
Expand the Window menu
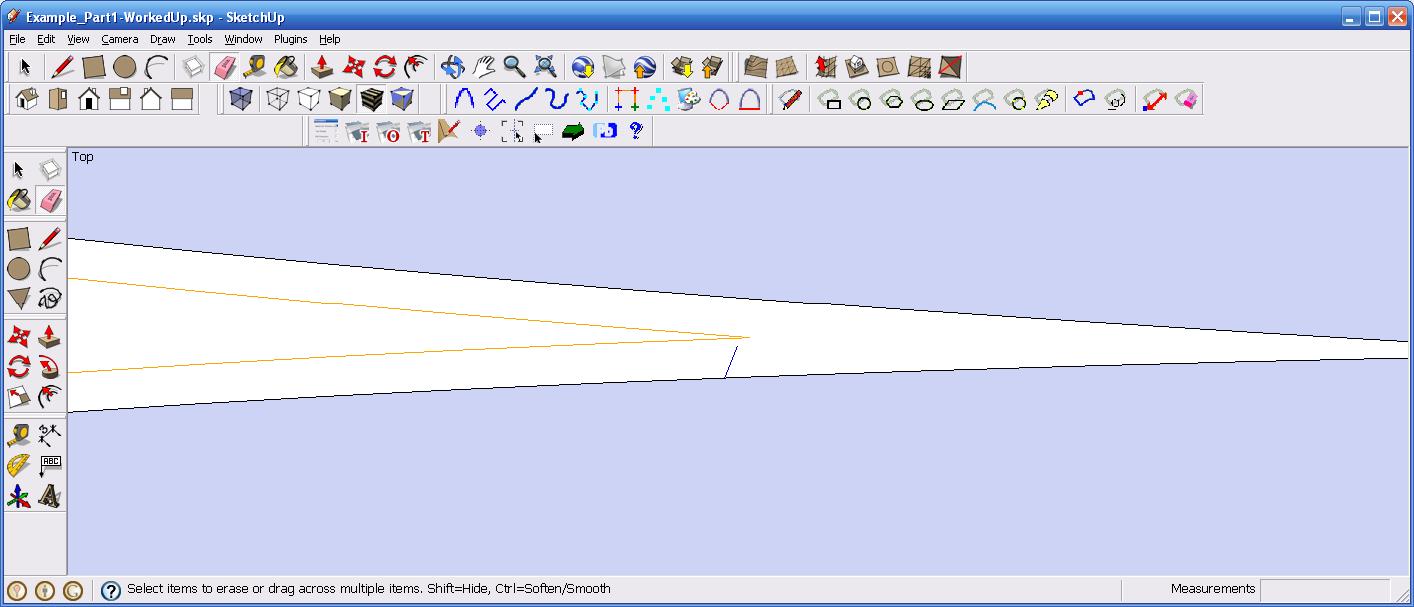click(243, 39)
